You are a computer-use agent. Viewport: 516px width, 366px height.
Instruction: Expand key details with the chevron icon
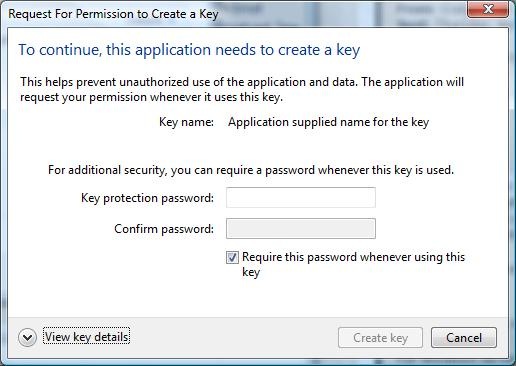point(27,338)
